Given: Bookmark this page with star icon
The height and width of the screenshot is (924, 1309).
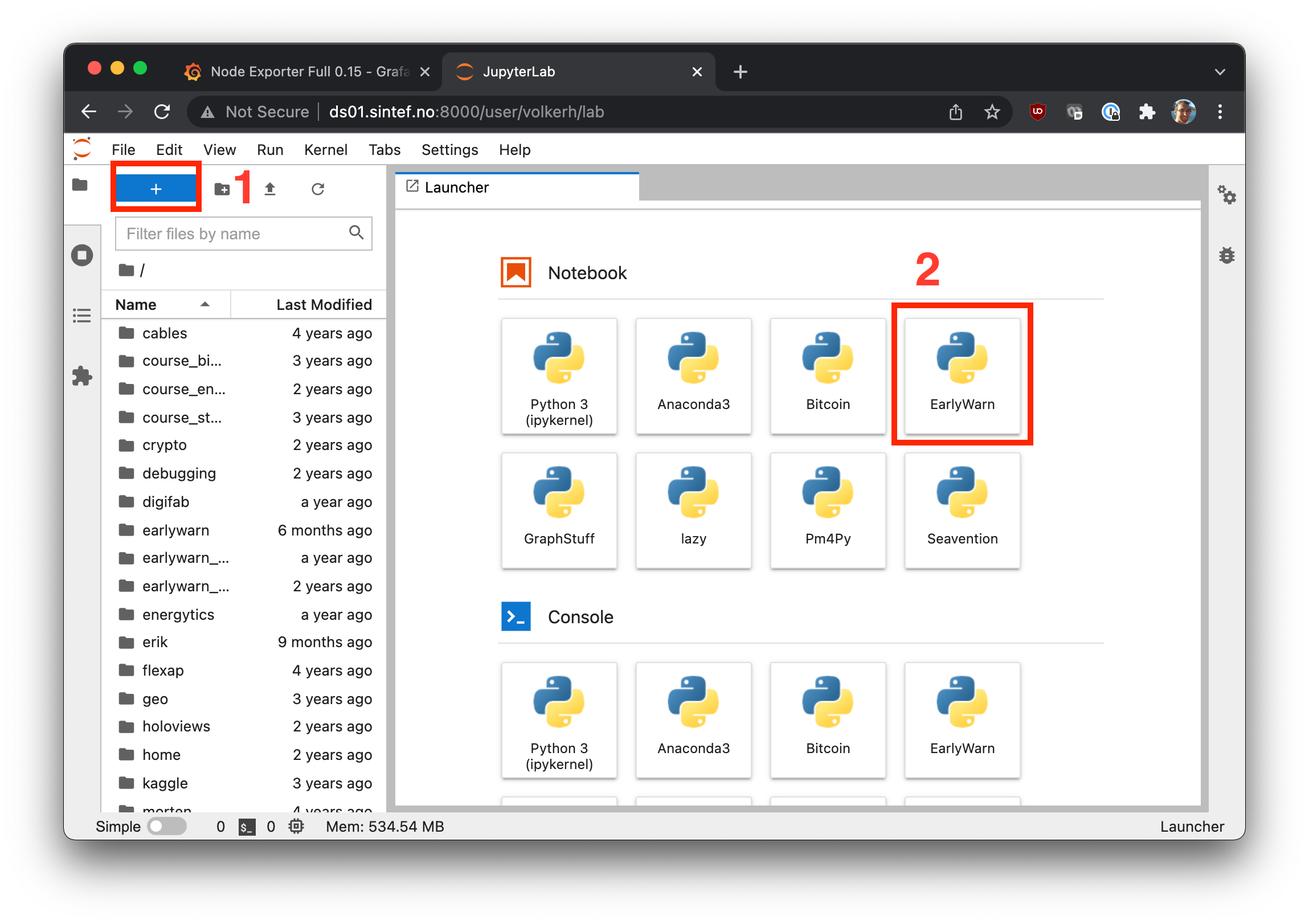Looking at the screenshot, I should pos(992,112).
